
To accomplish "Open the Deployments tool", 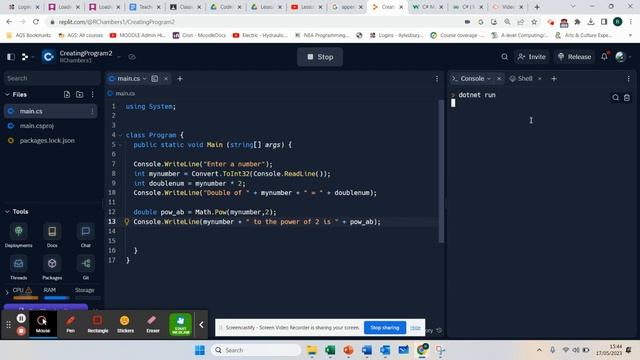I will coord(19,235).
